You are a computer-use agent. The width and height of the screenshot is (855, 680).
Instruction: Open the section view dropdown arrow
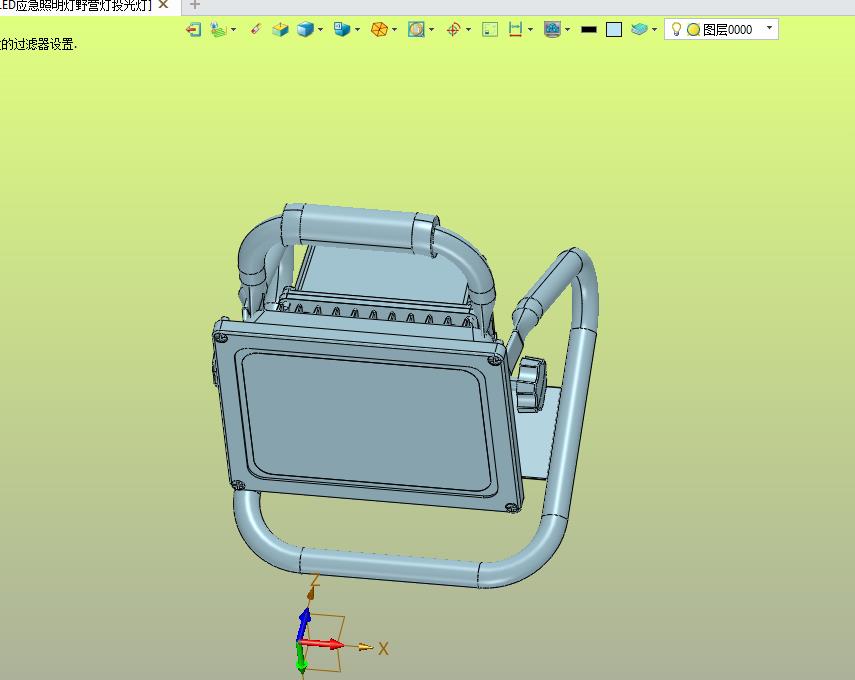click(x=432, y=29)
